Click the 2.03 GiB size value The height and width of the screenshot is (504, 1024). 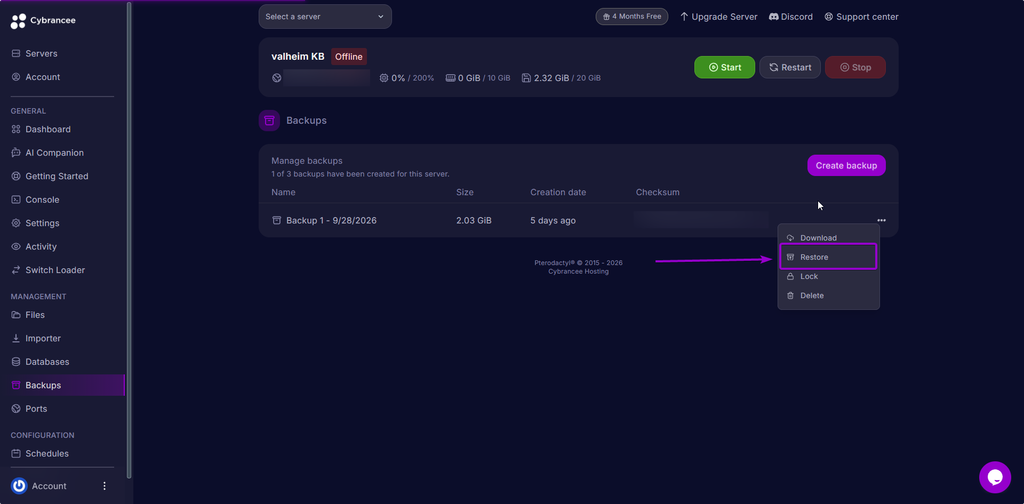(x=474, y=221)
